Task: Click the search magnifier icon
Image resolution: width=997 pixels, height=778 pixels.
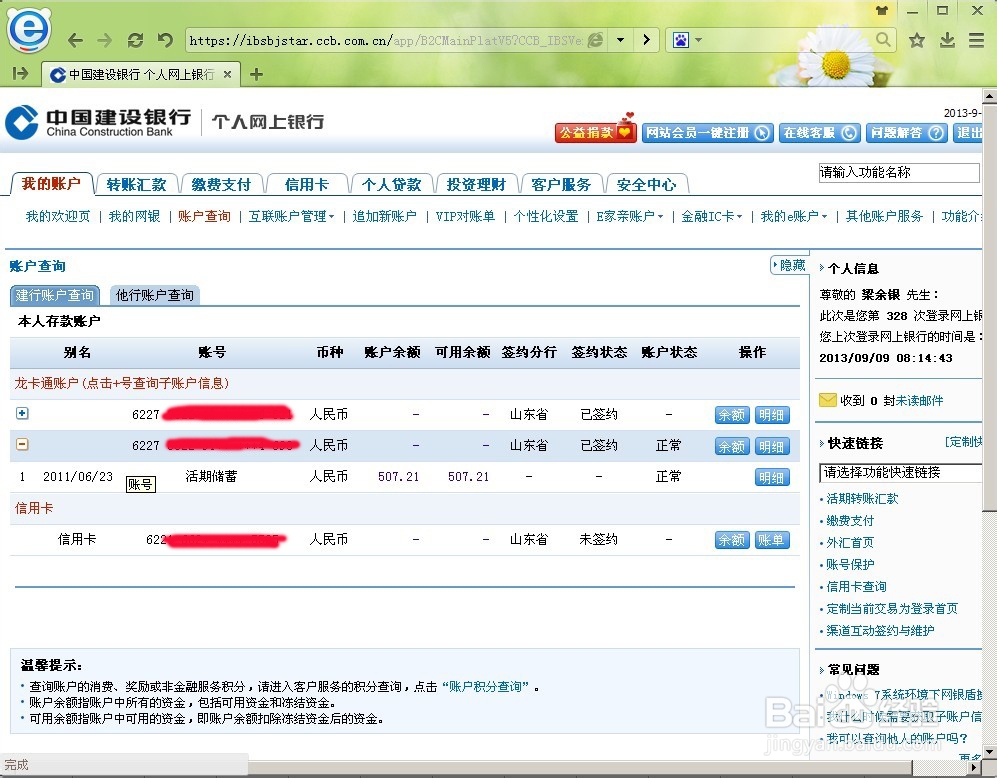Action: click(x=883, y=40)
